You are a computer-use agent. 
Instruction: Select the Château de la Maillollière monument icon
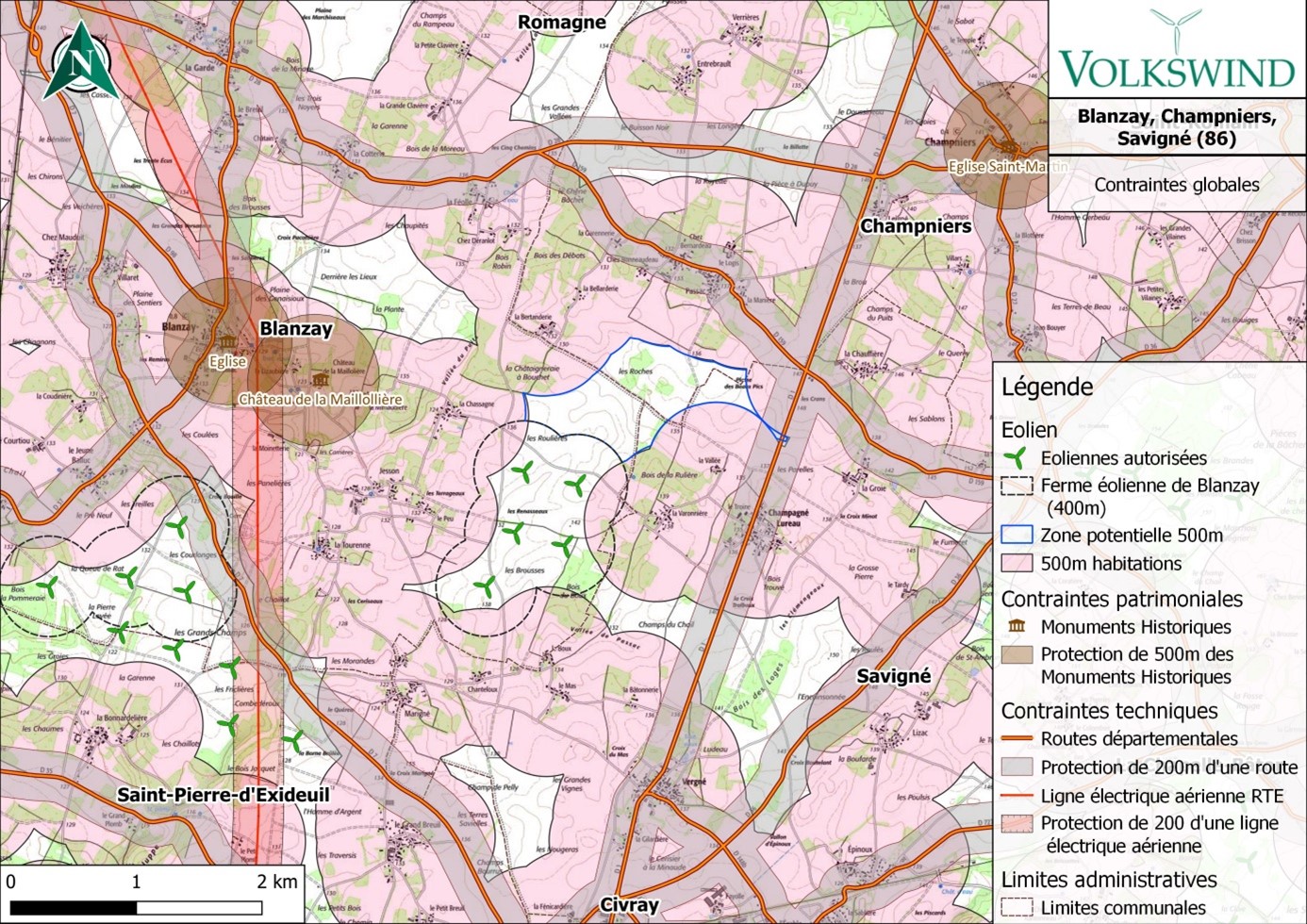[320, 380]
